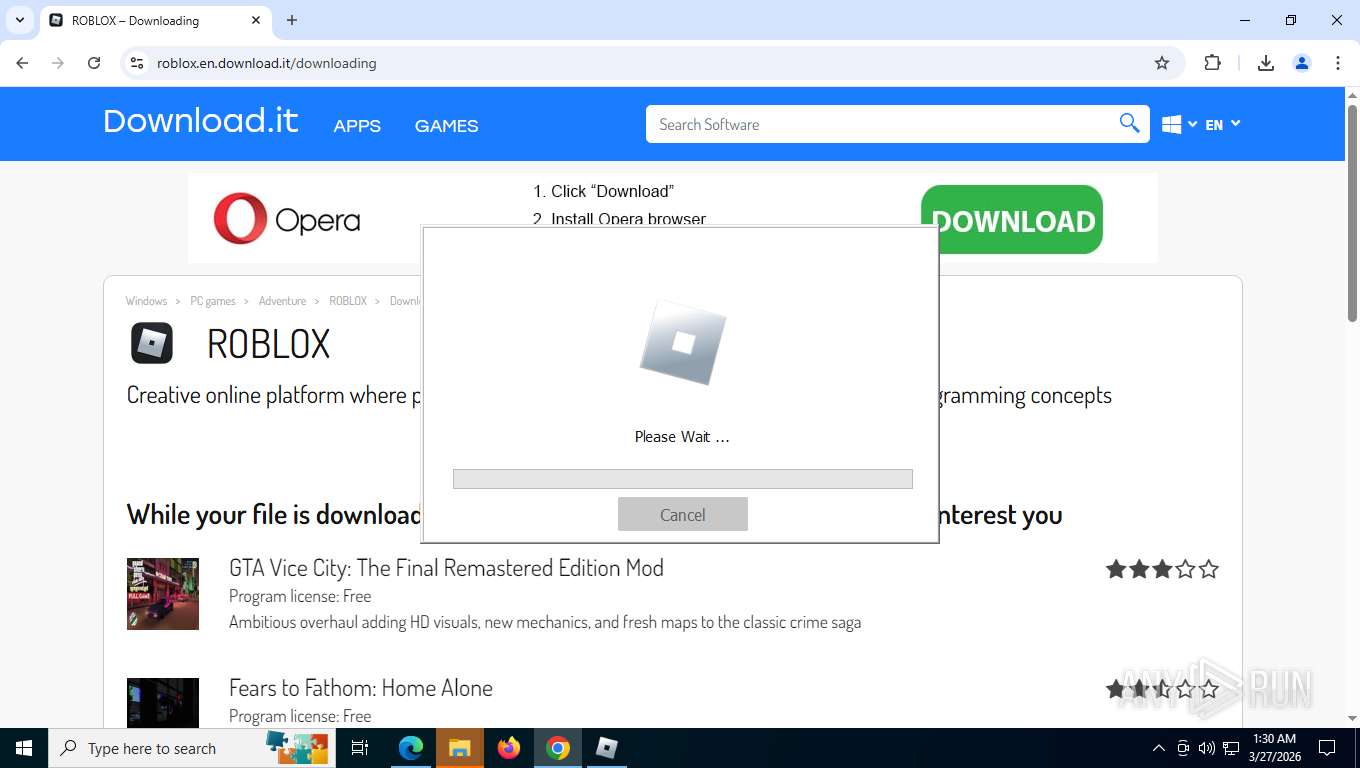The image size is (1360, 768).
Task: Open Chrome extensions puzzle icon
Action: click(1212, 63)
